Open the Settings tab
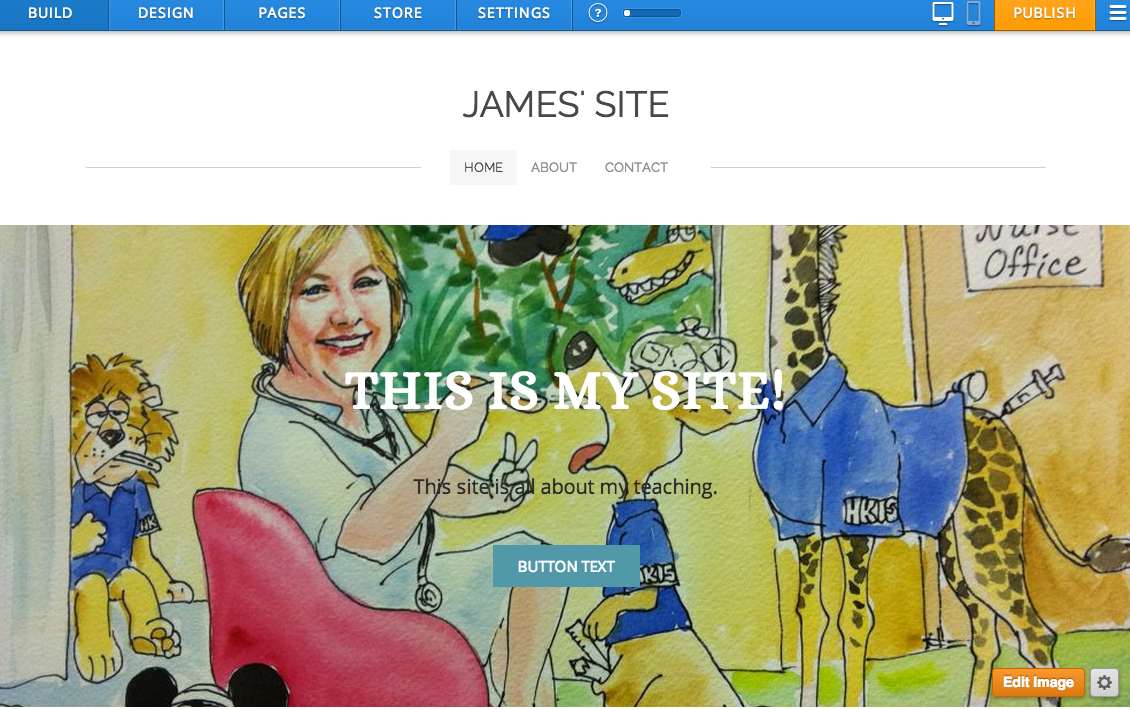The width and height of the screenshot is (1130, 709). click(x=514, y=14)
